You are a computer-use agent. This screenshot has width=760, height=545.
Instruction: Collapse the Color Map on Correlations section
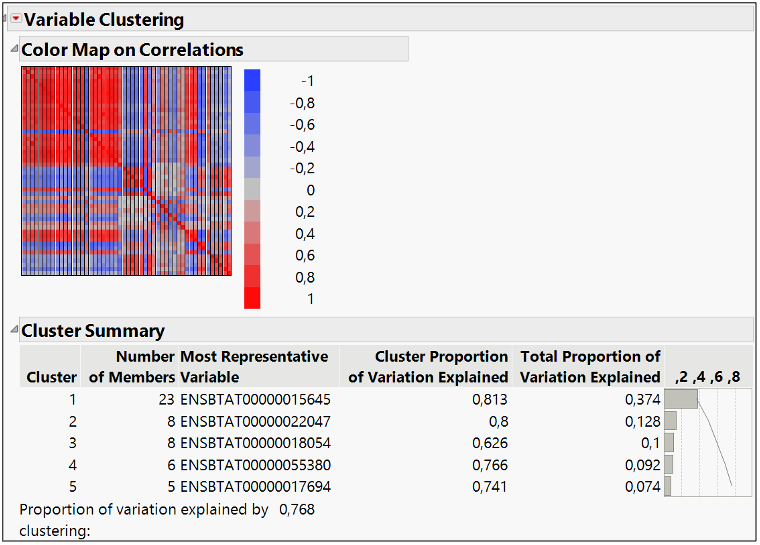tap(13, 49)
